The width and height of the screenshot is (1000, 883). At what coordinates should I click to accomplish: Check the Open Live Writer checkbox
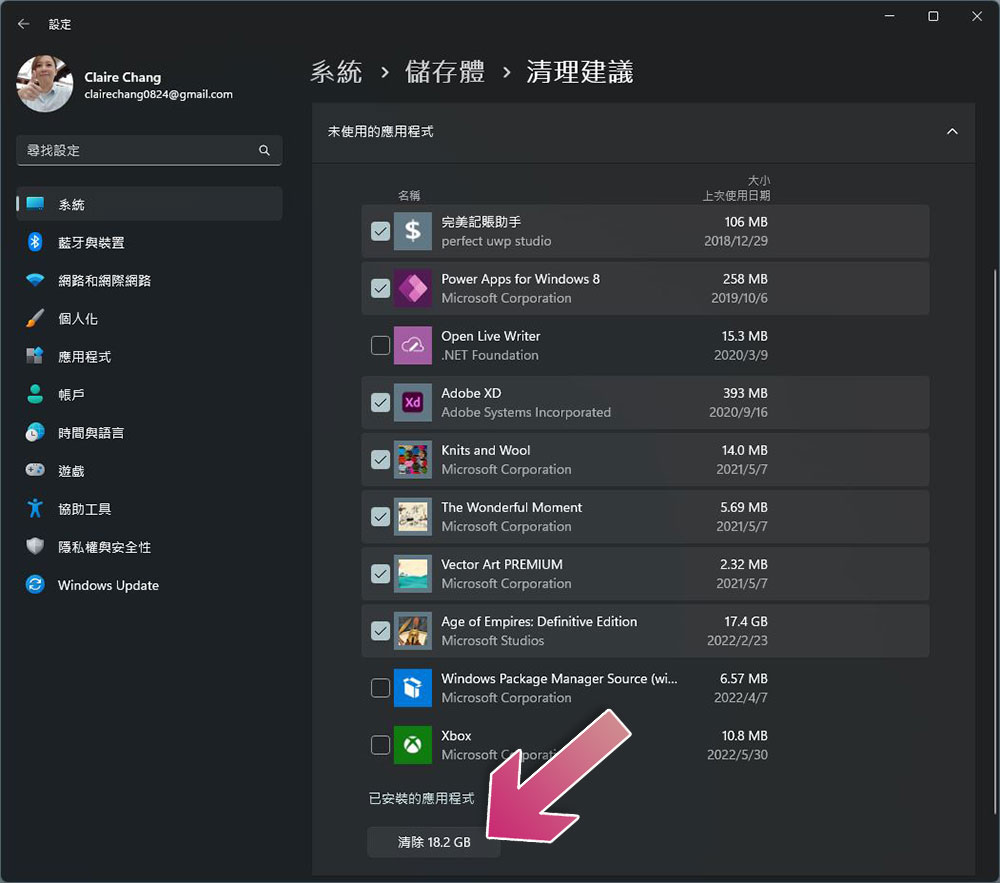381,345
